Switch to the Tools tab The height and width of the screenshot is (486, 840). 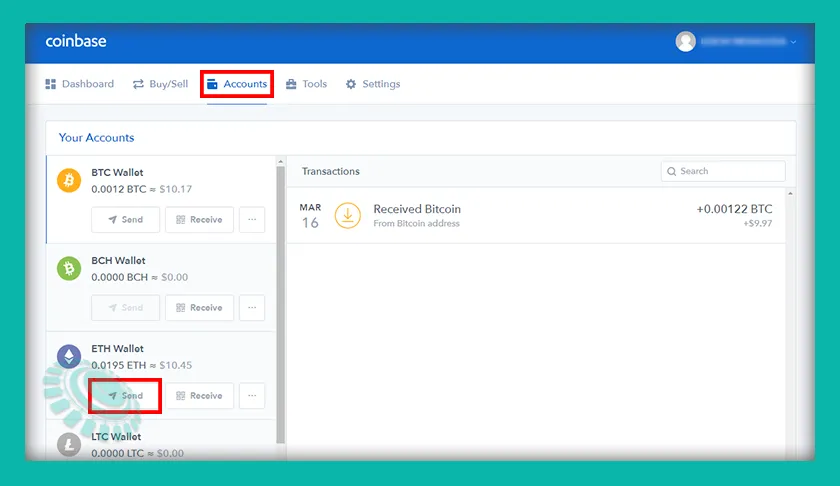pos(306,84)
